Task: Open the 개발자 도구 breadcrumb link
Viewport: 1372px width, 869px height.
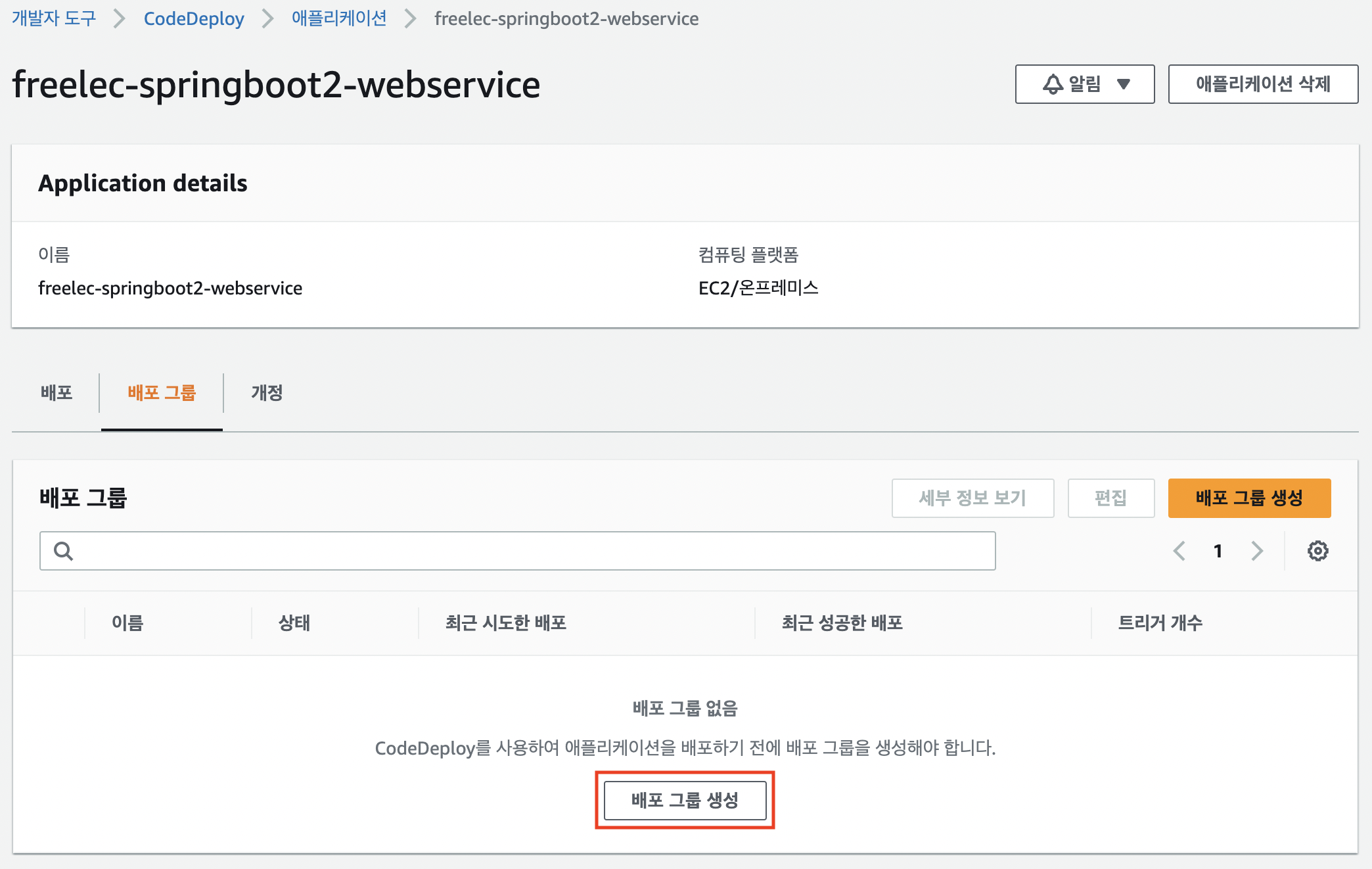Action: coord(54,18)
